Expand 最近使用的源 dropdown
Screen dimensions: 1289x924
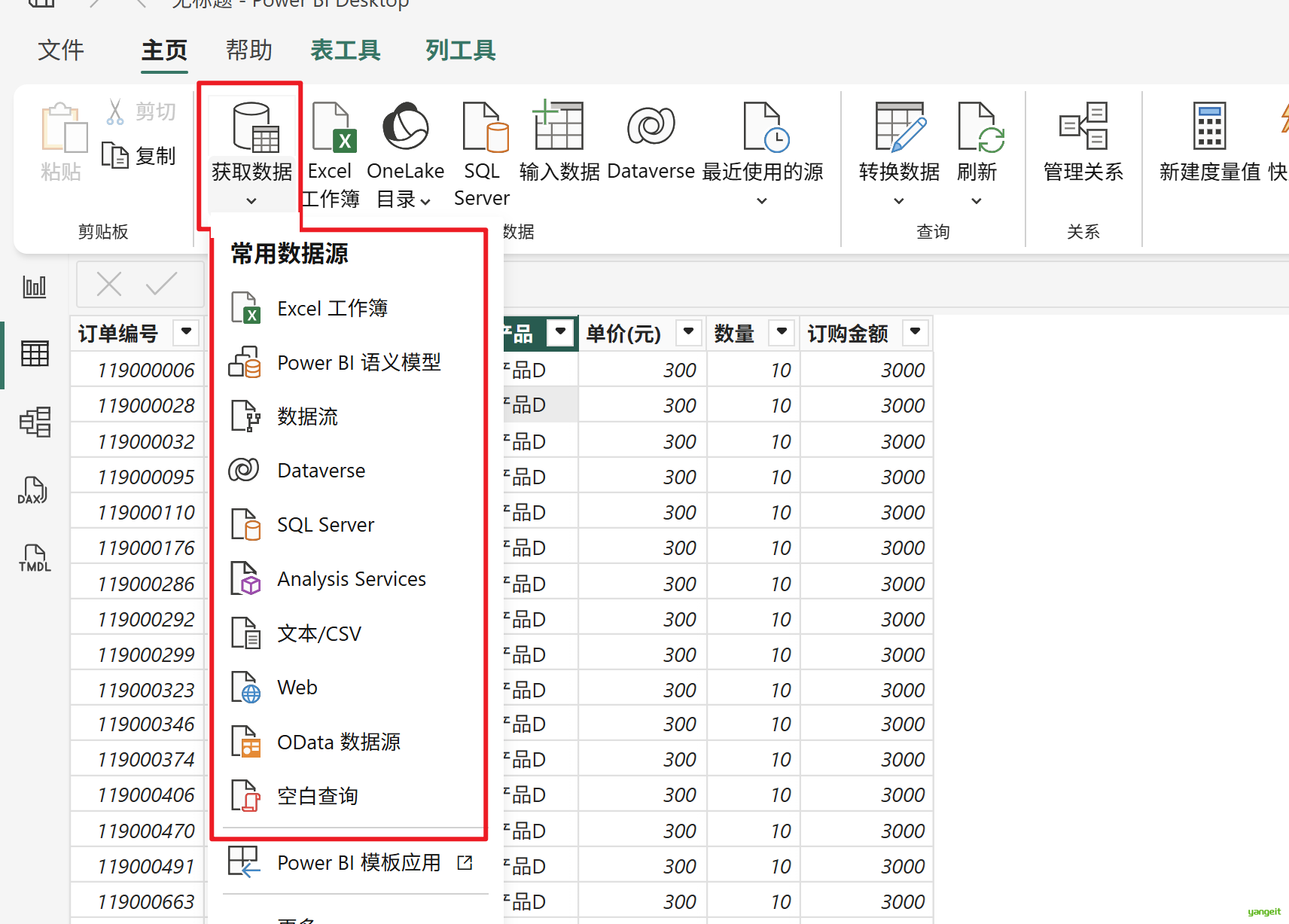[761, 200]
